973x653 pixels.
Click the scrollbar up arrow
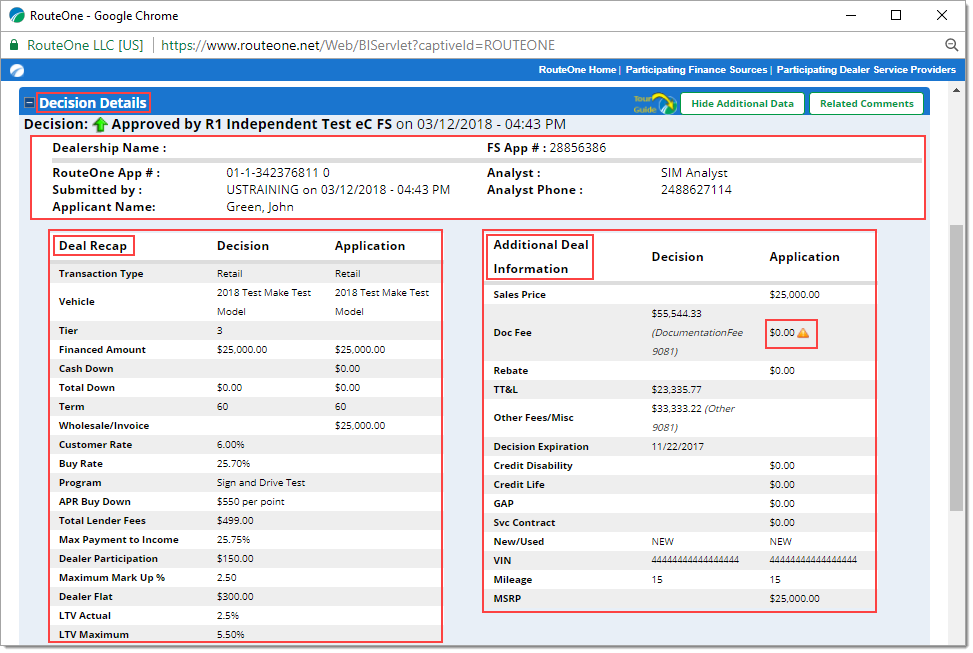tap(956, 91)
